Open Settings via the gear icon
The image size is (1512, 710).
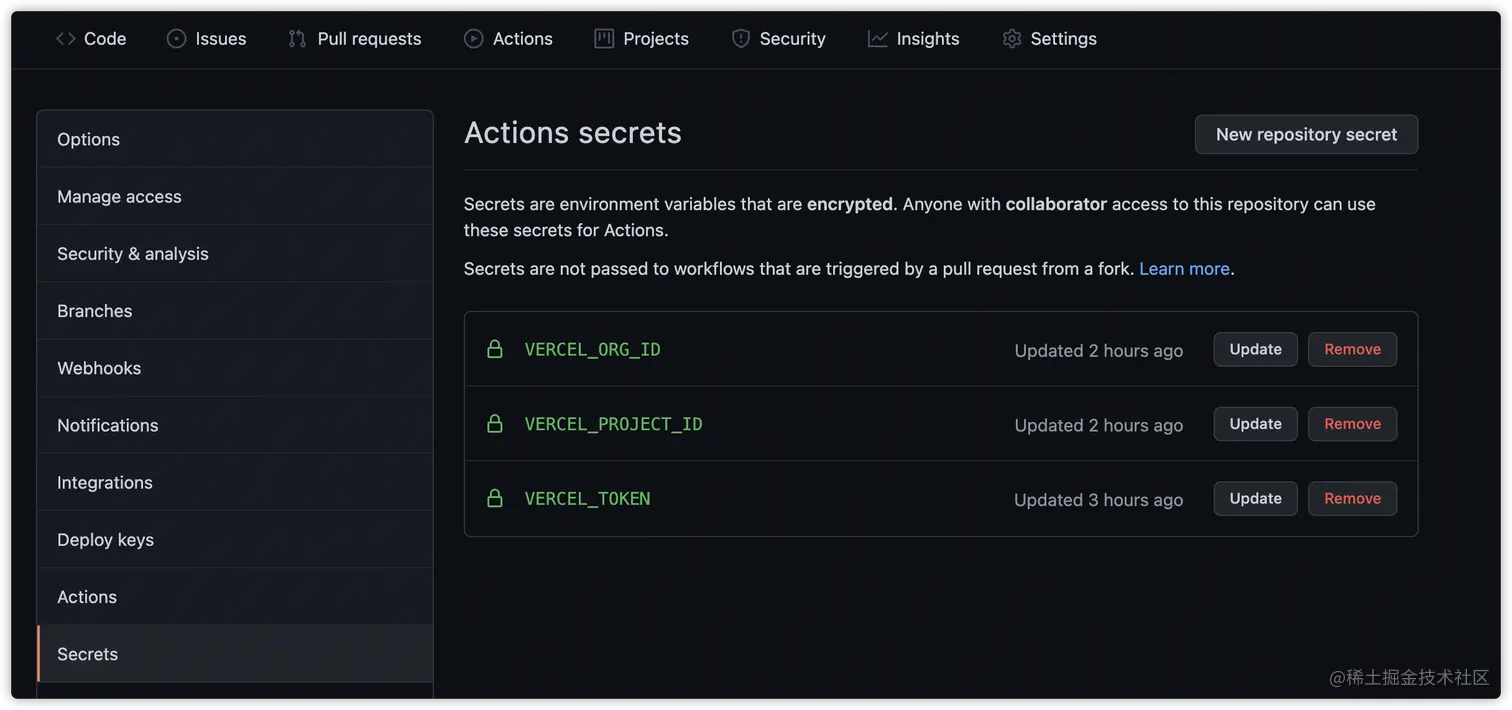click(x=1010, y=38)
